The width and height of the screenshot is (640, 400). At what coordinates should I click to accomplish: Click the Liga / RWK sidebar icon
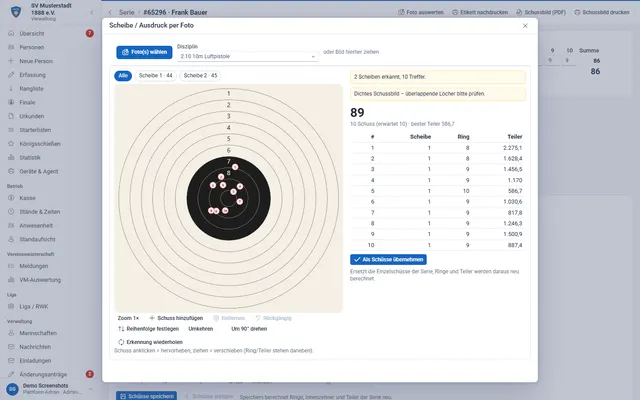click(11, 306)
